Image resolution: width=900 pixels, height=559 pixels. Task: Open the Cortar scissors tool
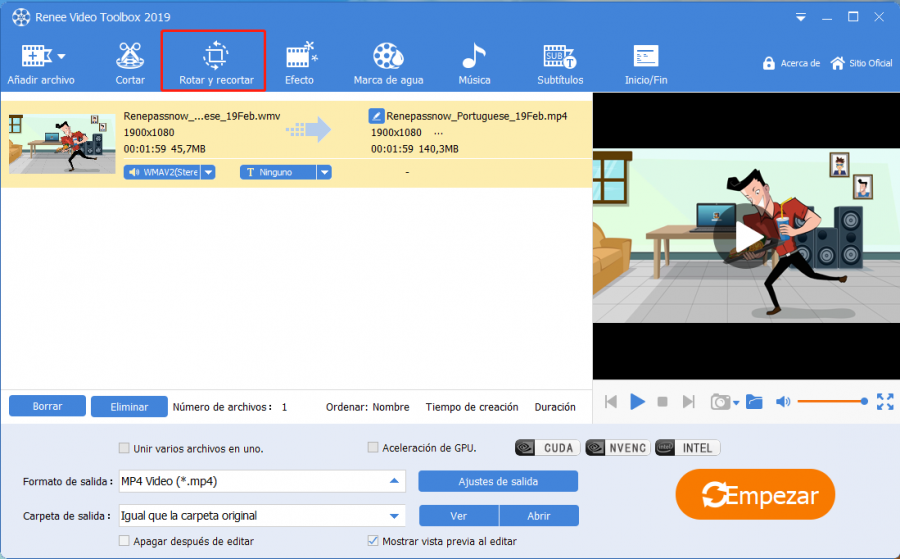click(130, 64)
